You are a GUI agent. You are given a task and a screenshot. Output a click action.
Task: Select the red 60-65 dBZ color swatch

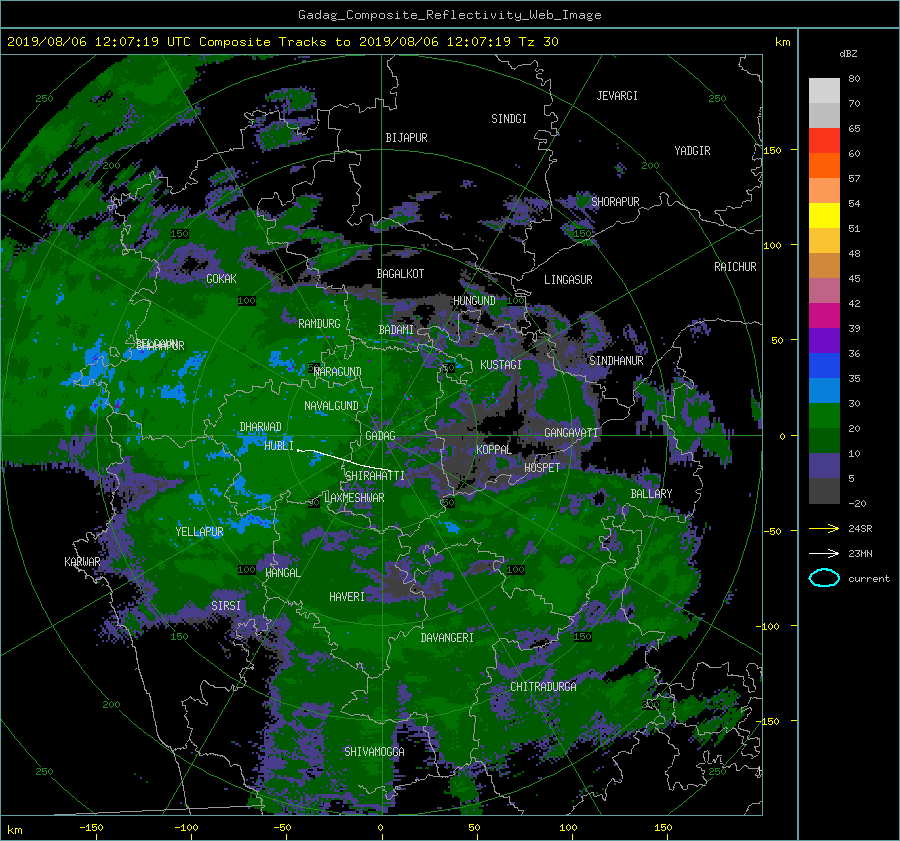pyautogui.click(x=824, y=140)
